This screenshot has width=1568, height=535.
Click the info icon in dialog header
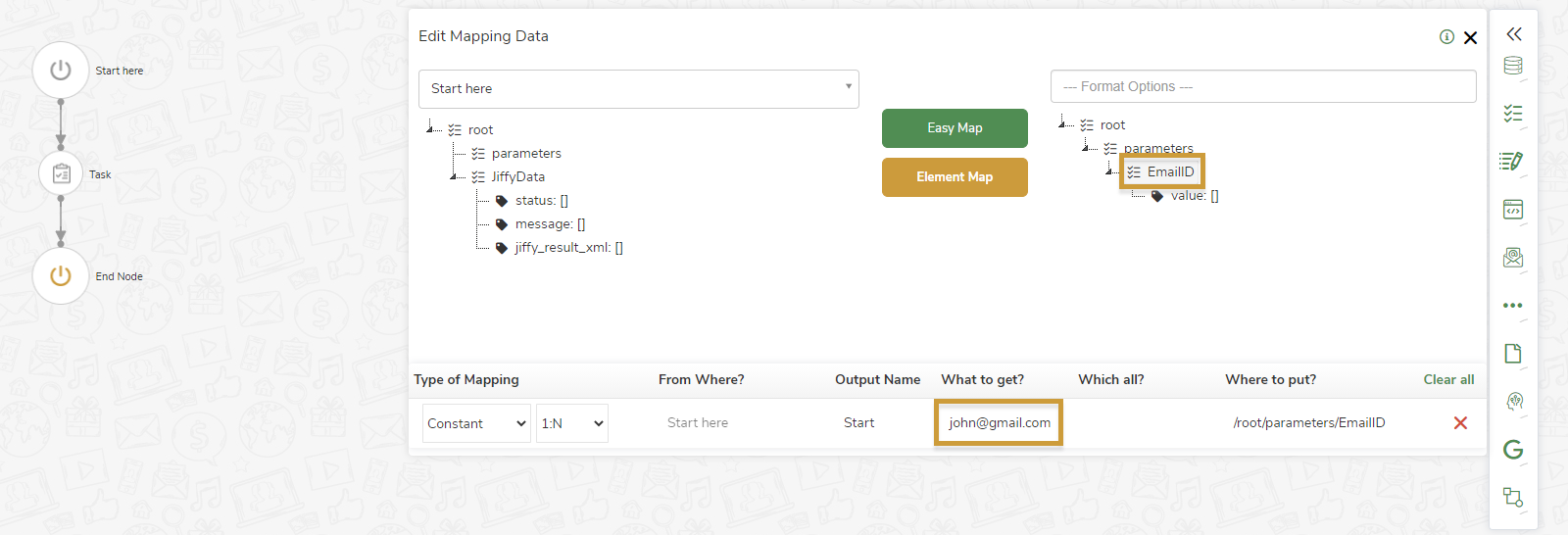[x=1446, y=37]
